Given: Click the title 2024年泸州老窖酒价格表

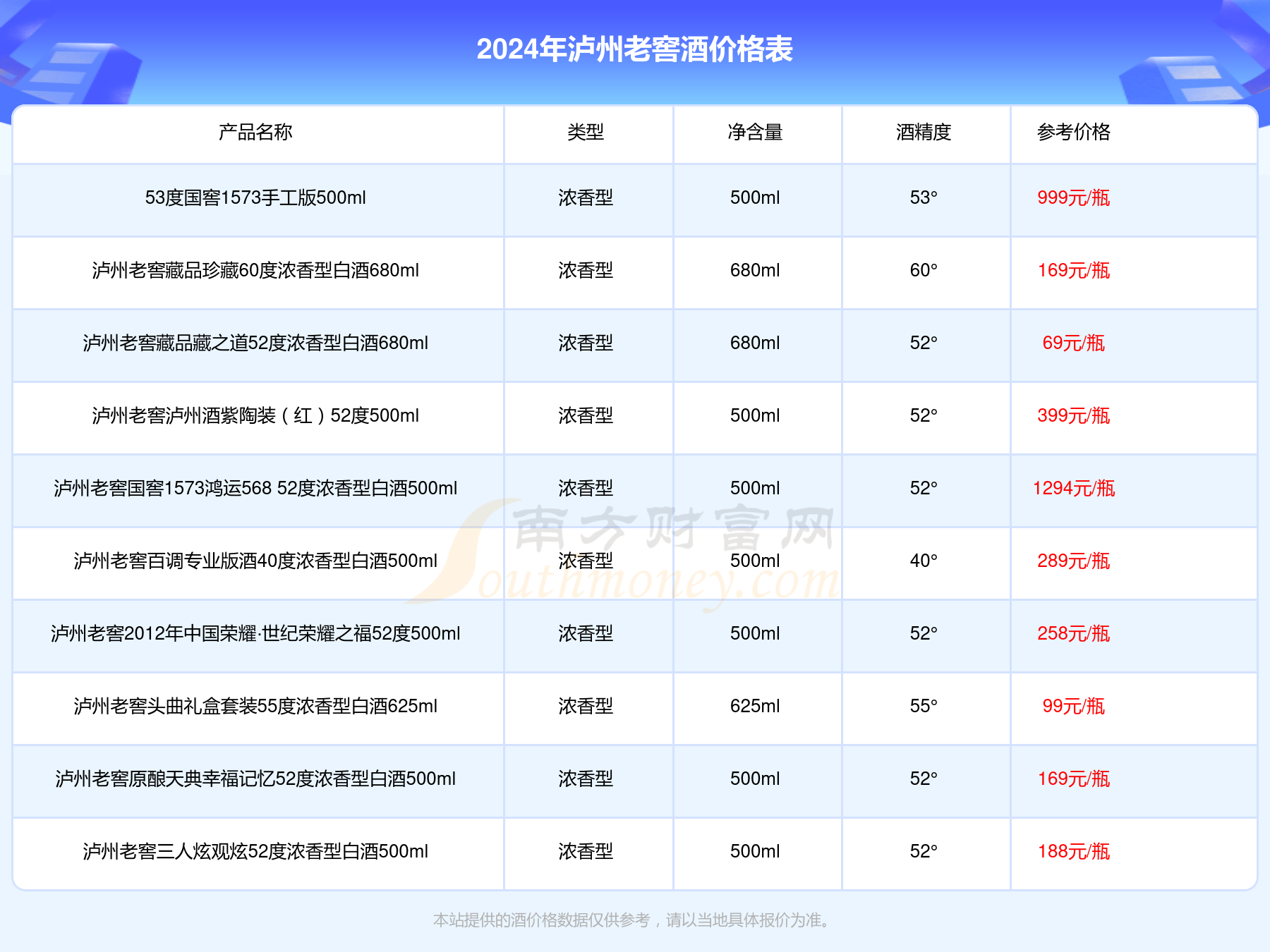Looking at the screenshot, I should coord(634,49).
